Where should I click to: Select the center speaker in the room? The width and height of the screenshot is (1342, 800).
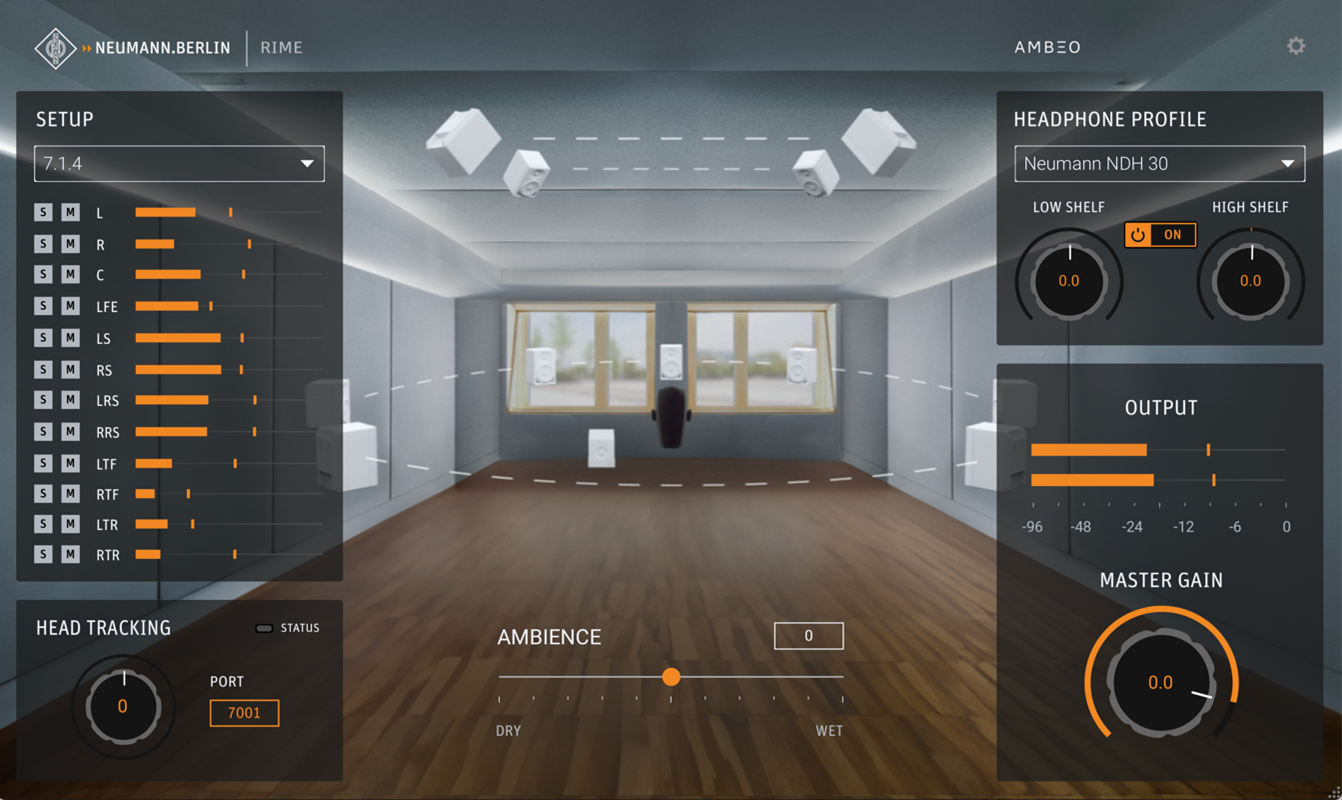tap(671, 361)
